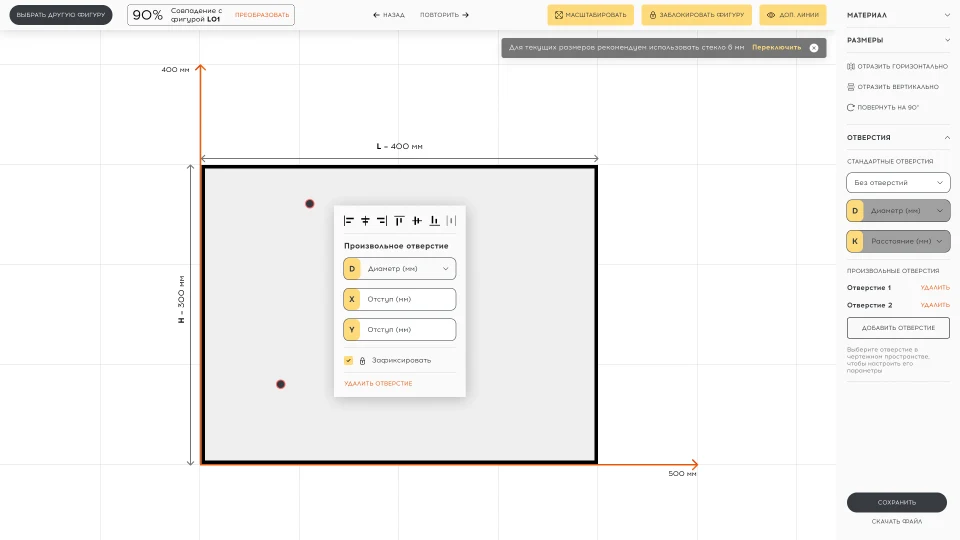Align hole to the top edge
Image resolution: width=960 pixels, height=540 pixels.
pyautogui.click(x=399, y=220)
